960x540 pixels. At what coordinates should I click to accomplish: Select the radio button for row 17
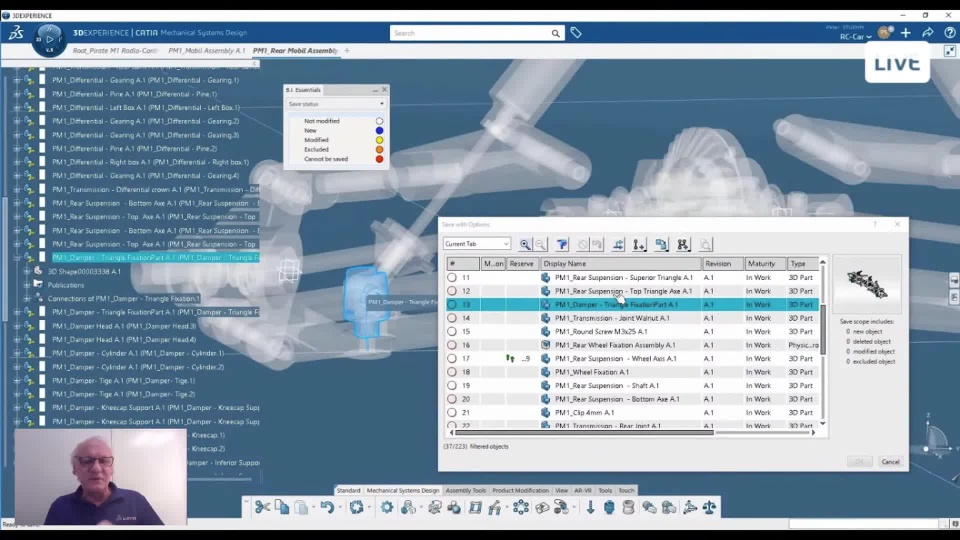pyautogui.click(x=452, y=358)
